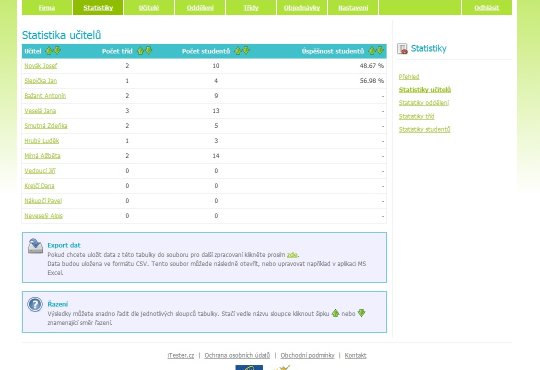Sort Úspěšnost studentů ascending with up arrow
Viewport: 540px width, 370px height.
(372, 51)
